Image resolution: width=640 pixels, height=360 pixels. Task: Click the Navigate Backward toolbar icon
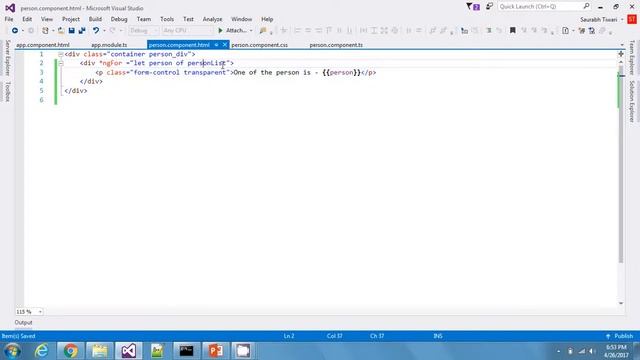15,31
